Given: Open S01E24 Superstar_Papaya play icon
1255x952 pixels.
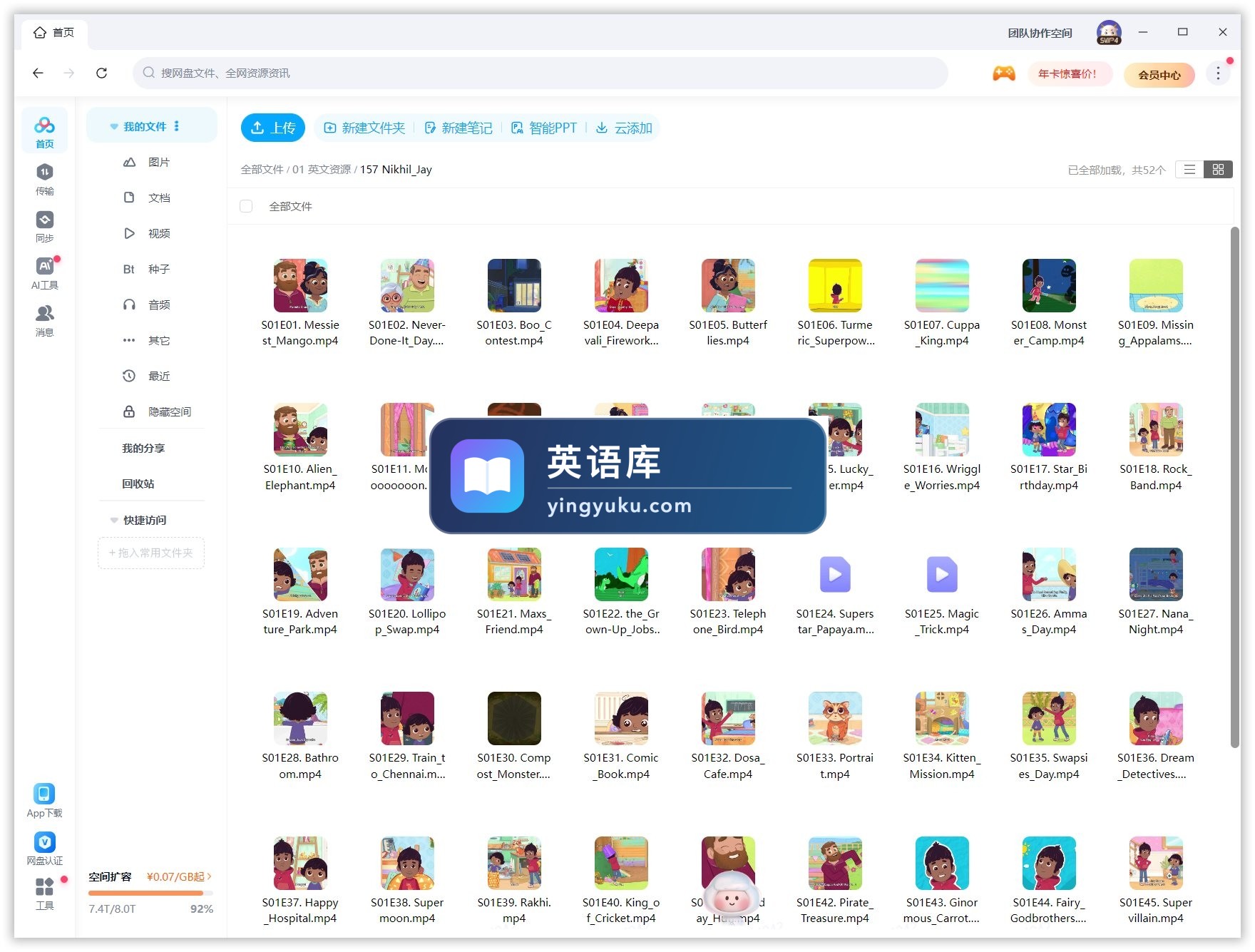Looking at the screenshot, I should click(835, 574).
